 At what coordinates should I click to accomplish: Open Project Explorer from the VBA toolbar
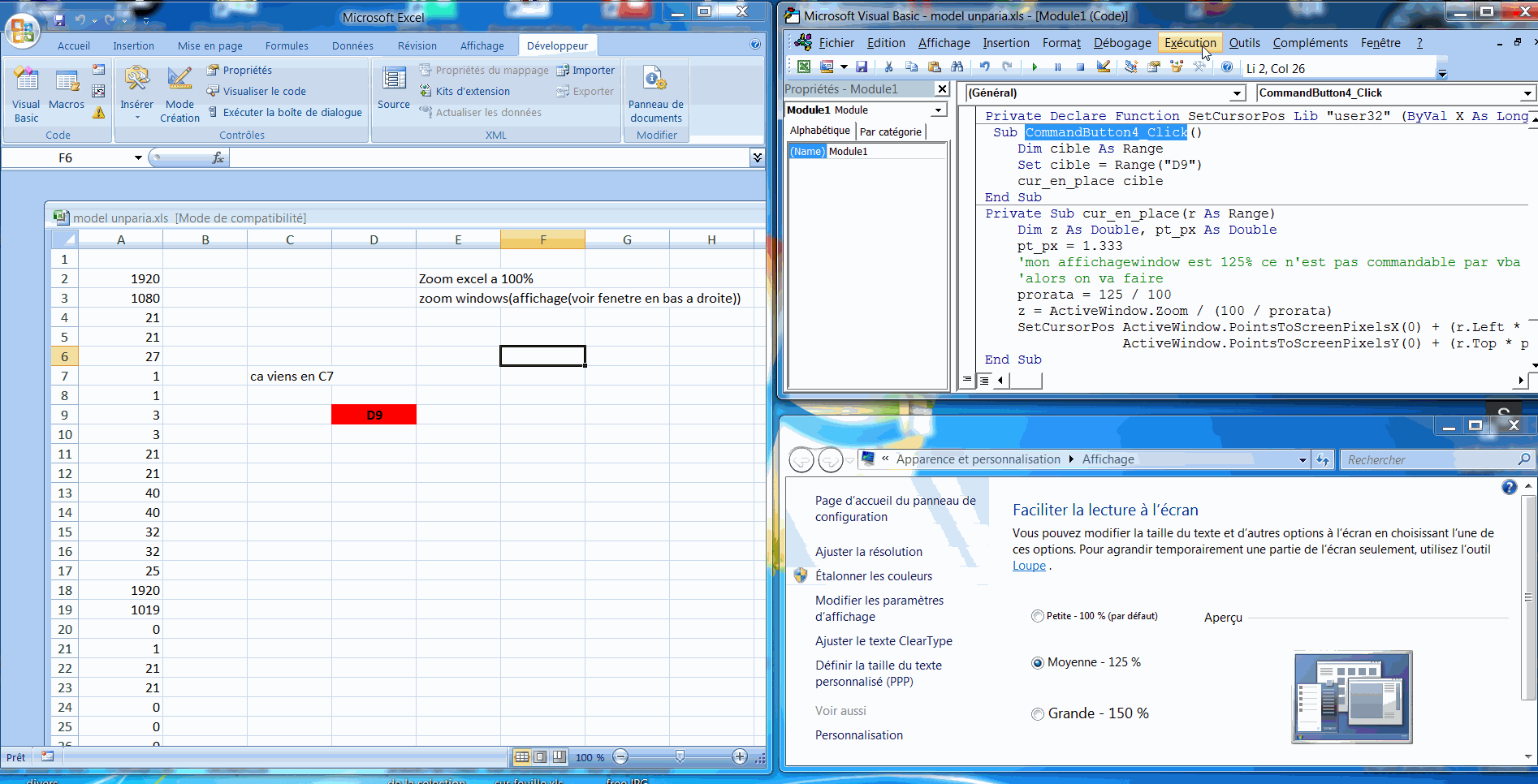1130,67
